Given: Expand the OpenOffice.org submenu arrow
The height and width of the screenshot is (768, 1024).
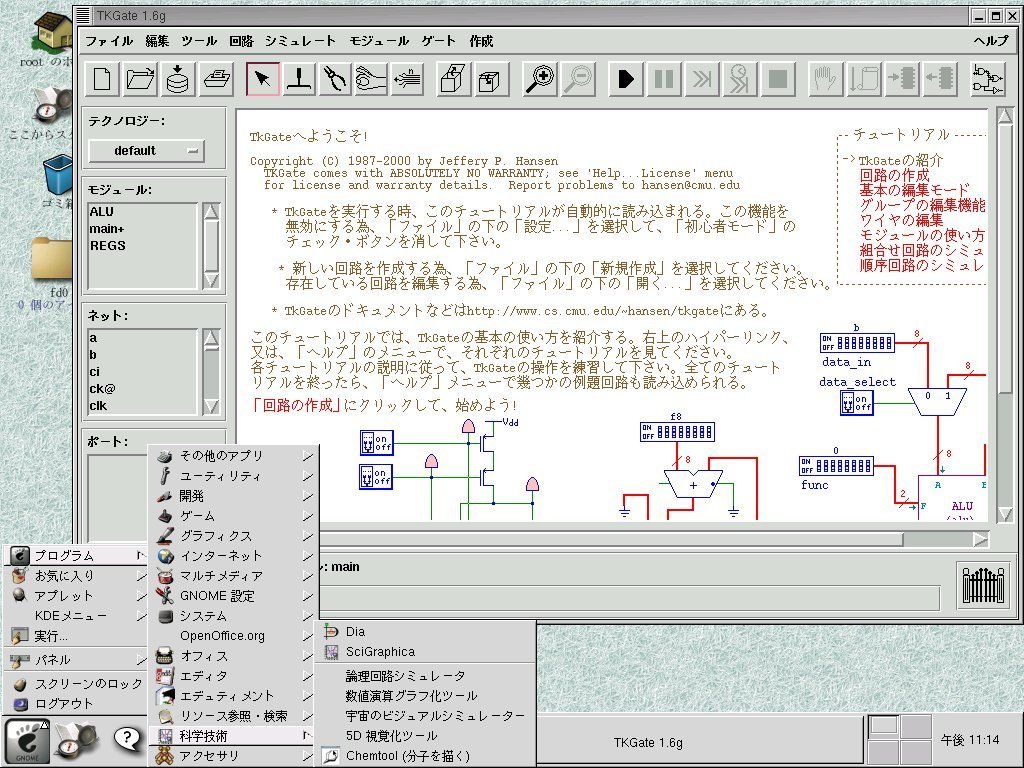Looking at the screenshot, I should click(x=308, y=636).
